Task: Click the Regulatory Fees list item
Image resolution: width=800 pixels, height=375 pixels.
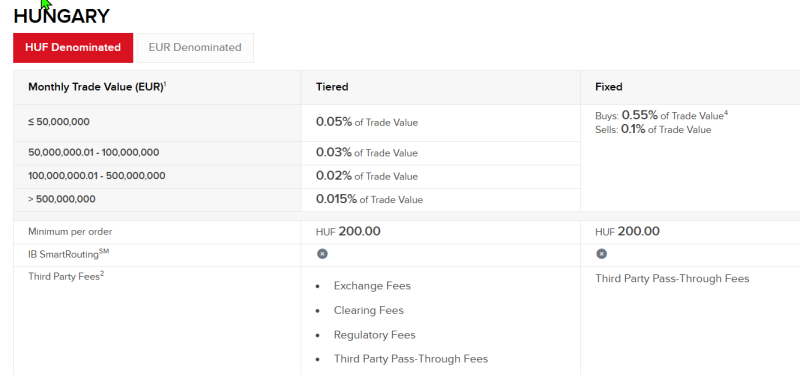Action: [x=374, y=335]
